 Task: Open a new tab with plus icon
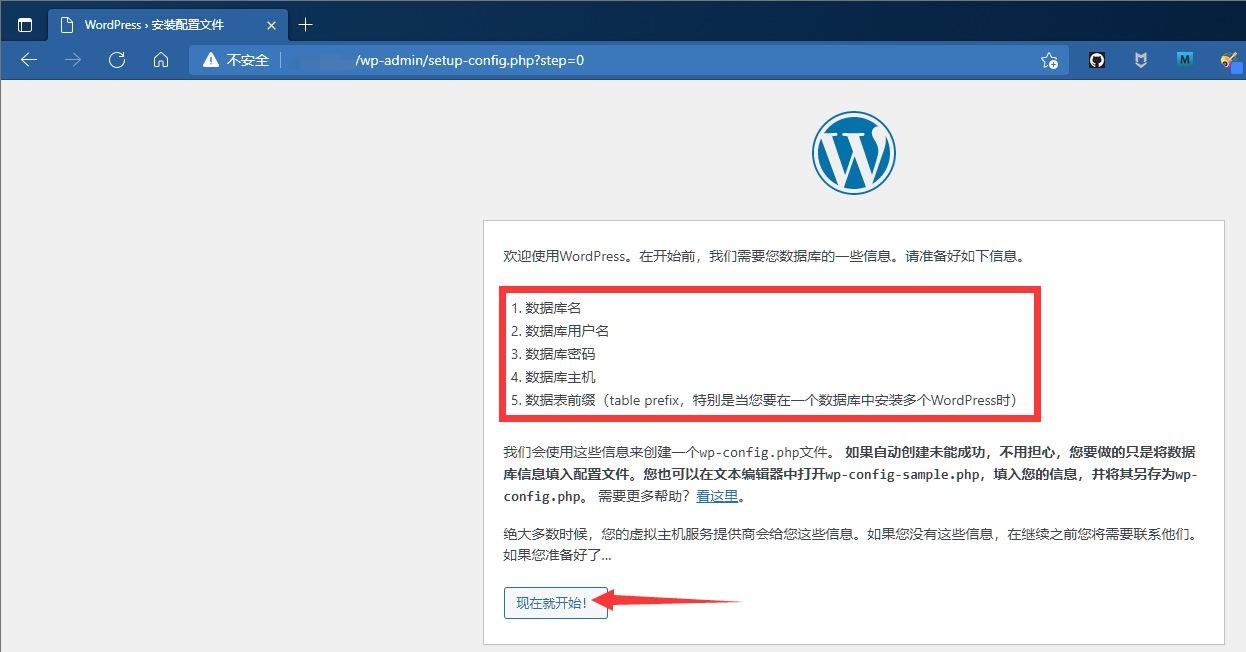(306, 25)
